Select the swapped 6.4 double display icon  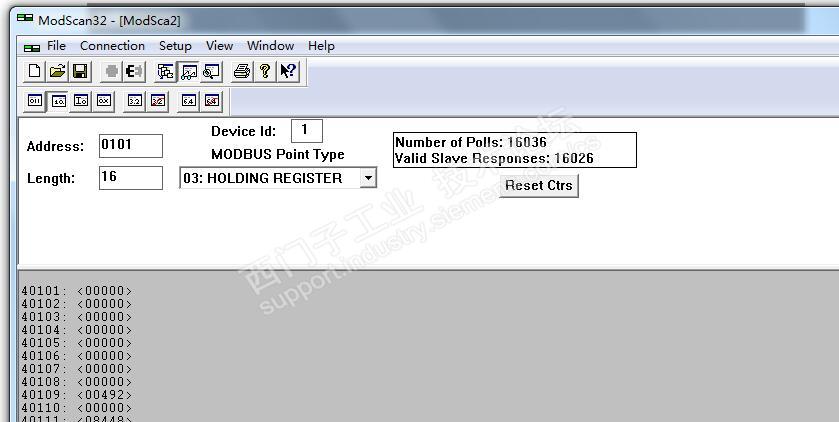tap(212, 101)
